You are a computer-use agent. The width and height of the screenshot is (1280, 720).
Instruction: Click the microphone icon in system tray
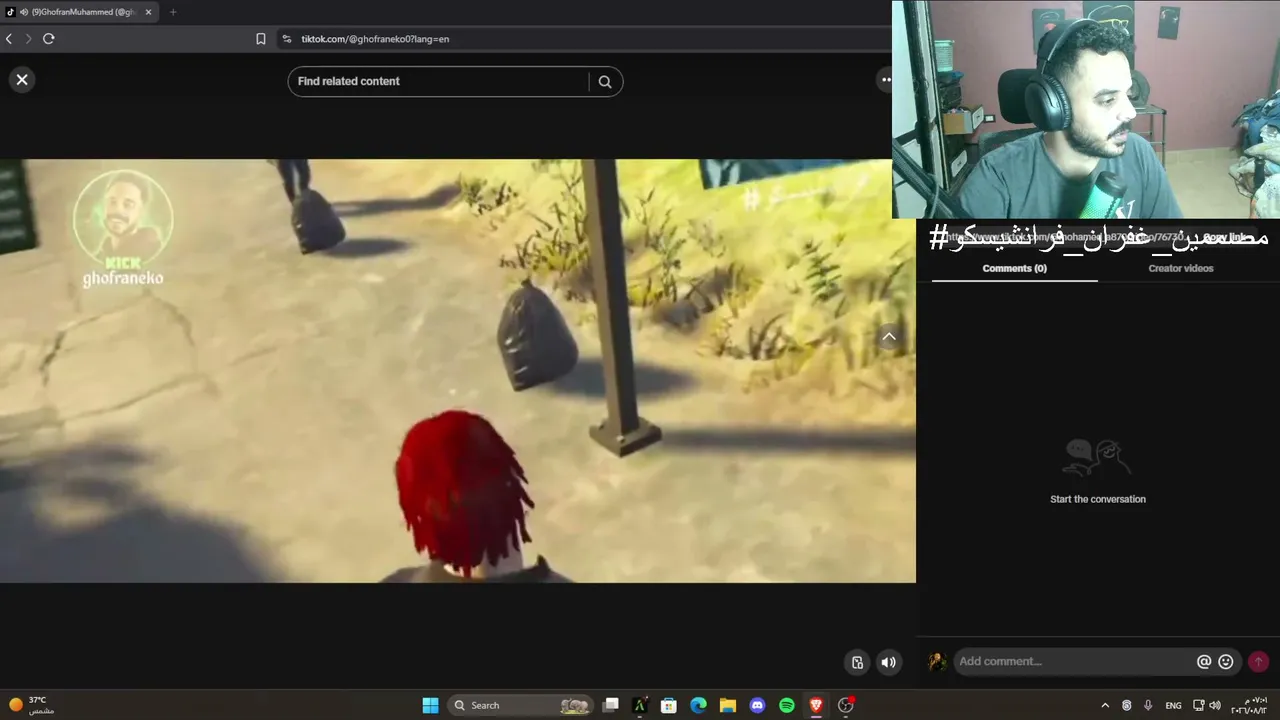point(1148,705)
